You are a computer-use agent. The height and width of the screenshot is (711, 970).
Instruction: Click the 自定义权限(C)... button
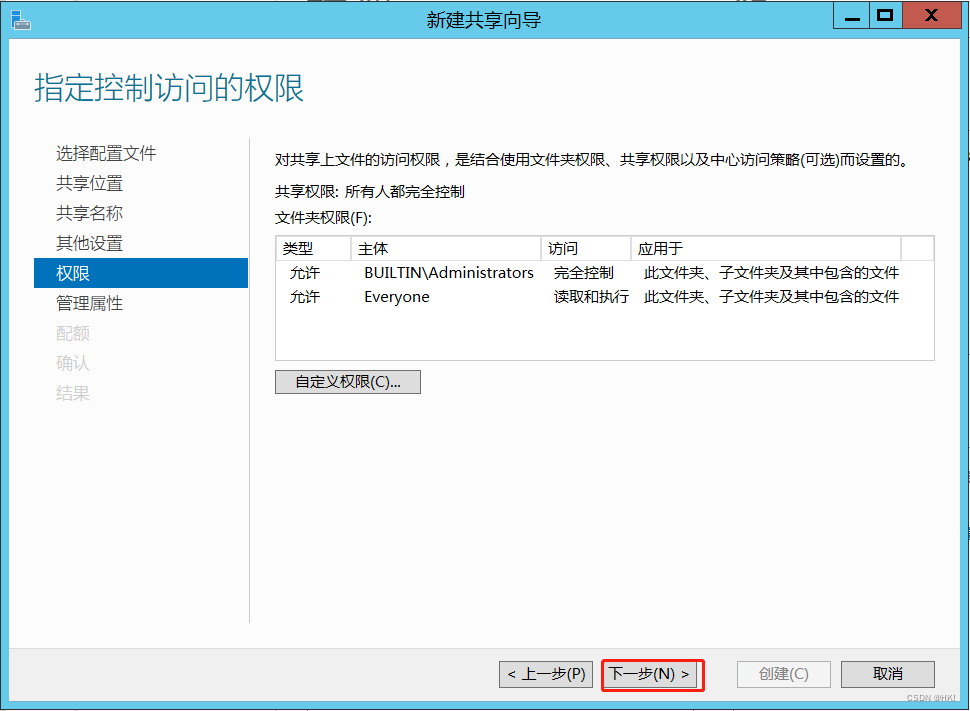[348, 382]
